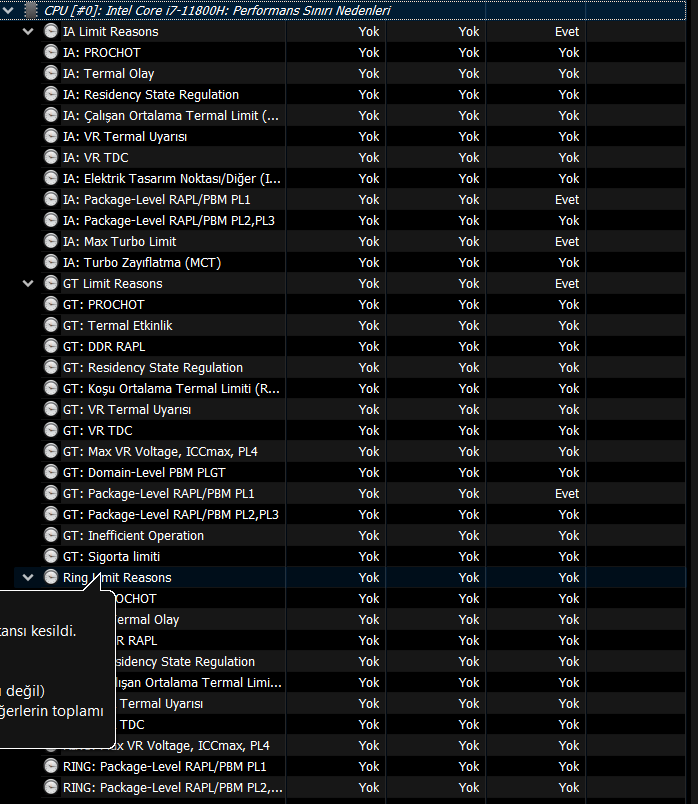Screen dimensions: 698x804
Task: Click the Evet value for GT: Package-Level RAPL/PBM PL1
Action: (567, 494)
